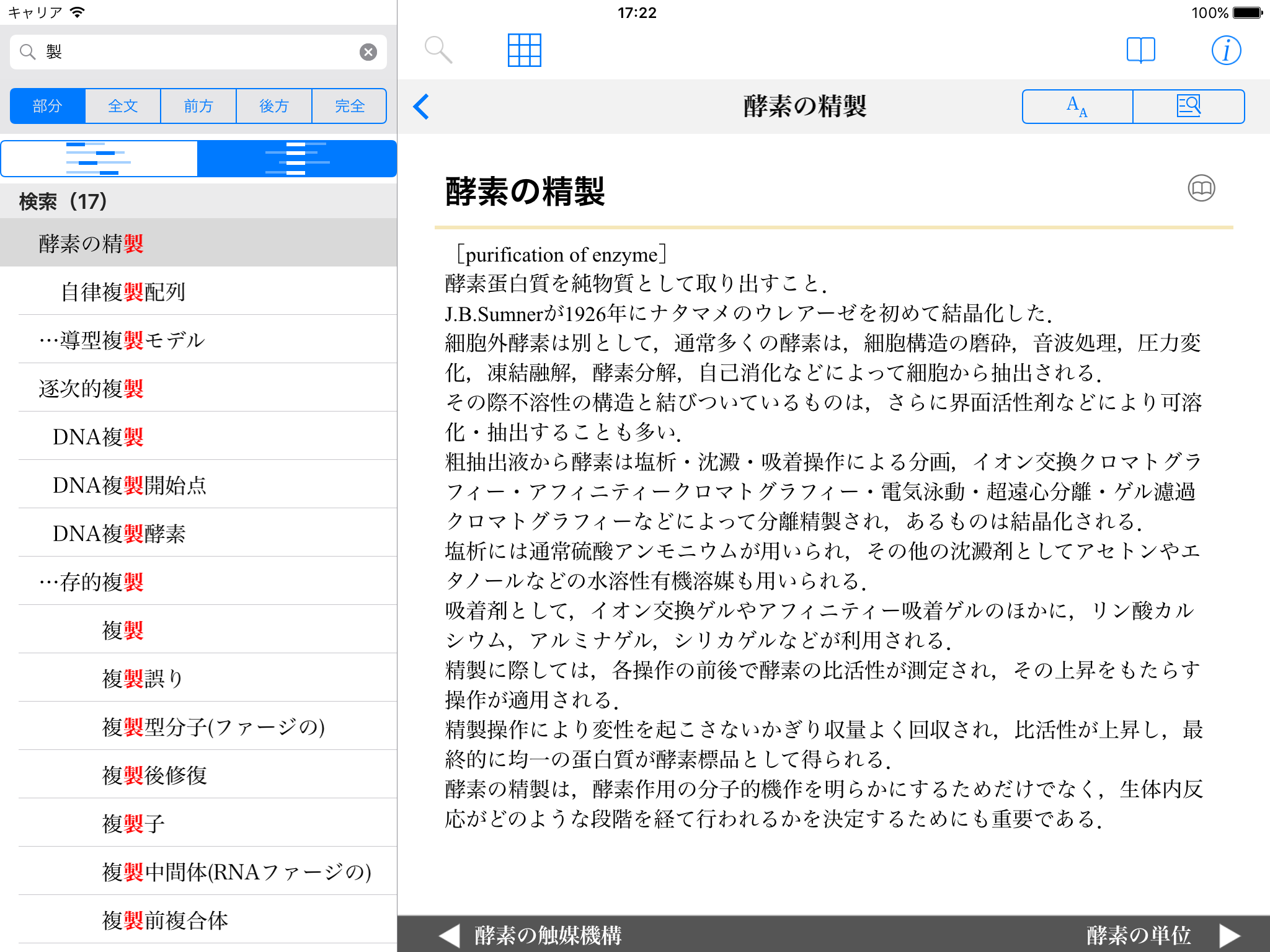Clear the search field text
This screenshot has width=1270, height=952.
pos(368,52)
